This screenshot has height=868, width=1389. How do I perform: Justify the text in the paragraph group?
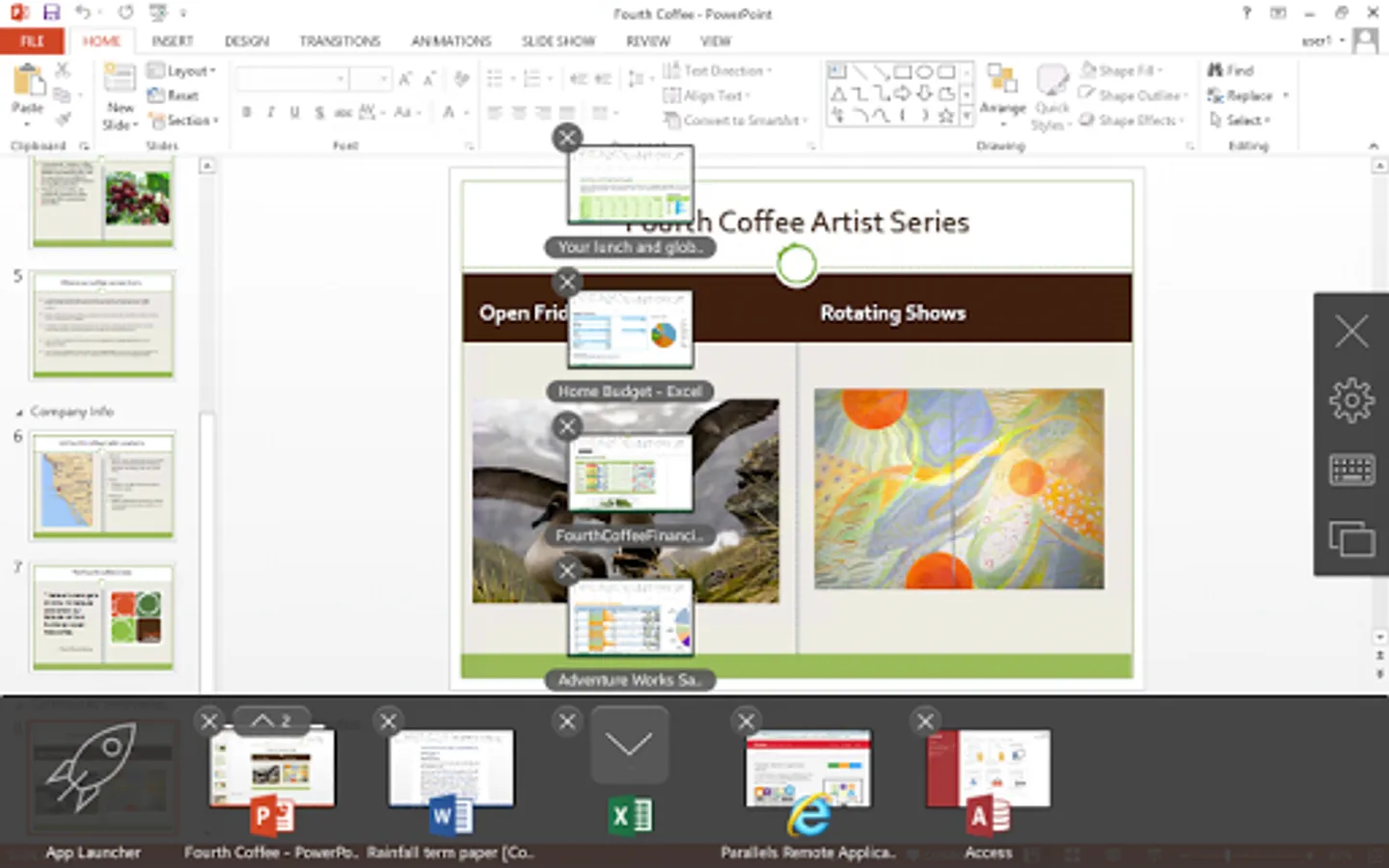(567, 113)
